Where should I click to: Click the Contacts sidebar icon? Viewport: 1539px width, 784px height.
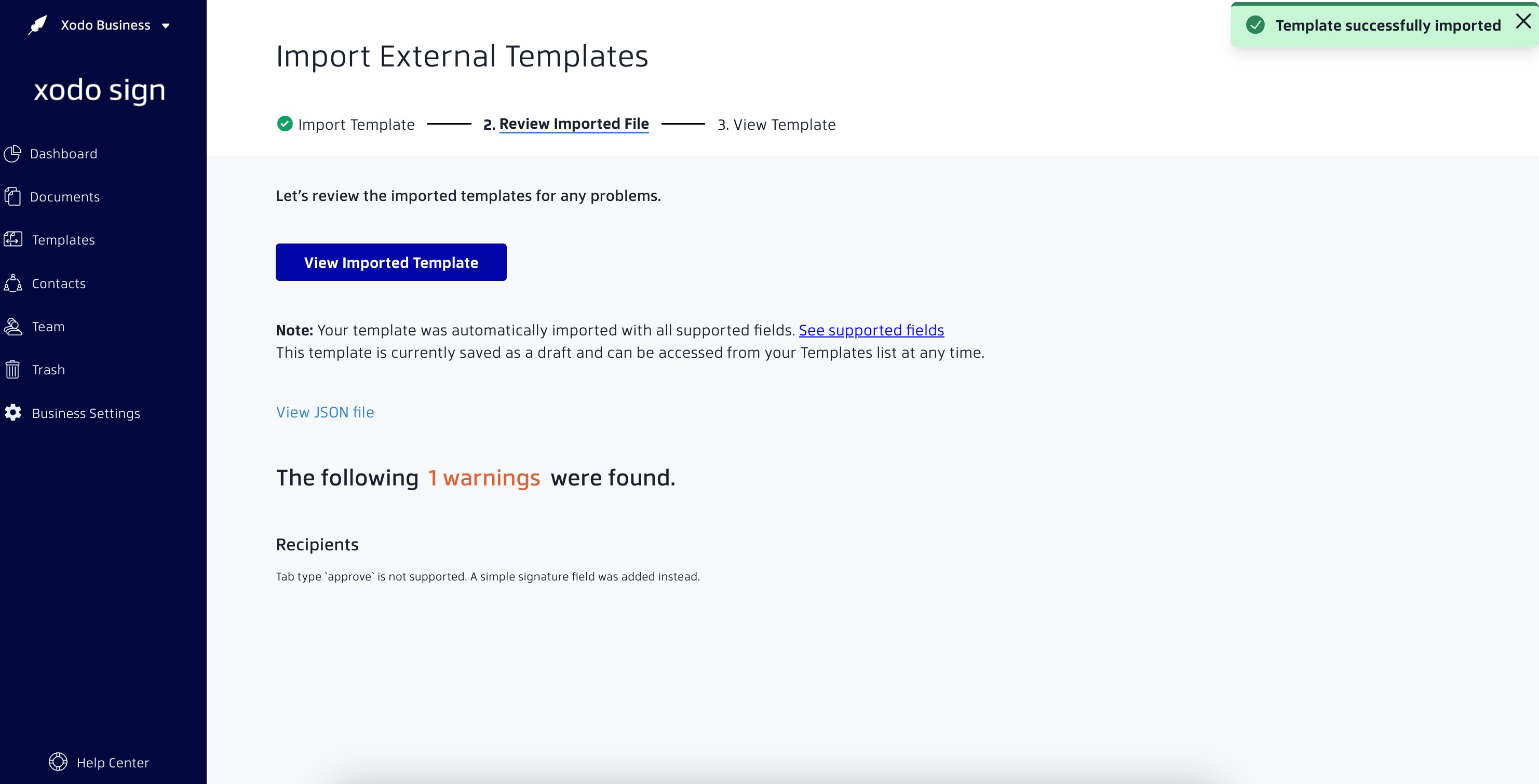(x=13, y=282)
